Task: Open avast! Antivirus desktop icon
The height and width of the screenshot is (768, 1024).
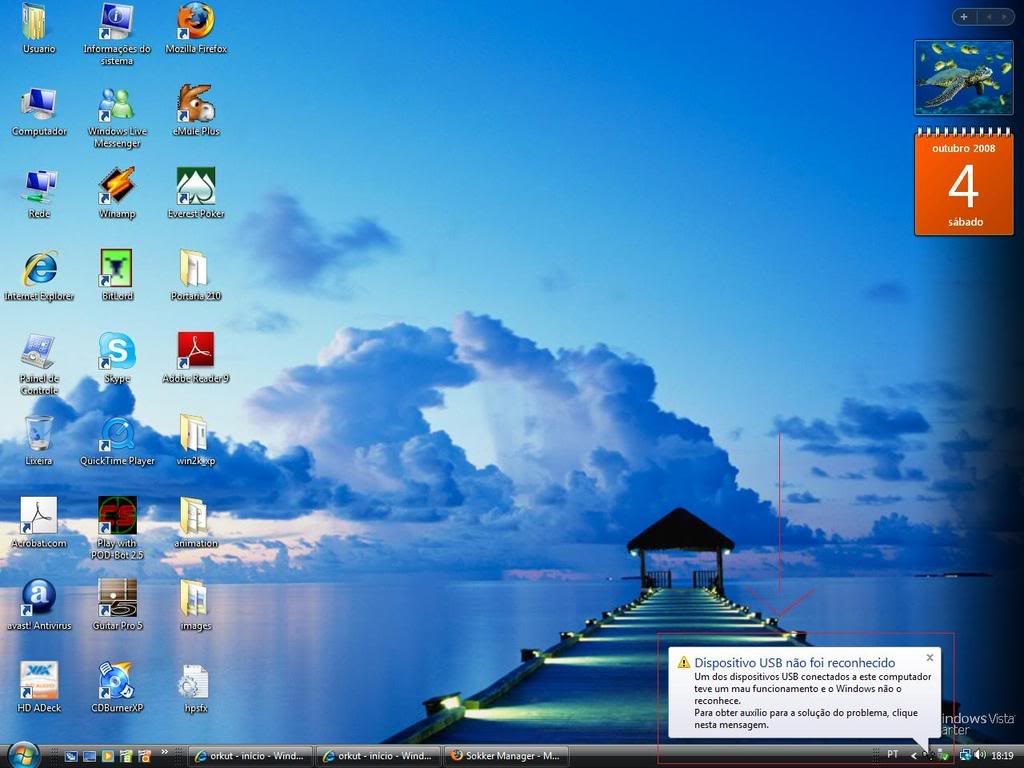Action: (39, 598)
